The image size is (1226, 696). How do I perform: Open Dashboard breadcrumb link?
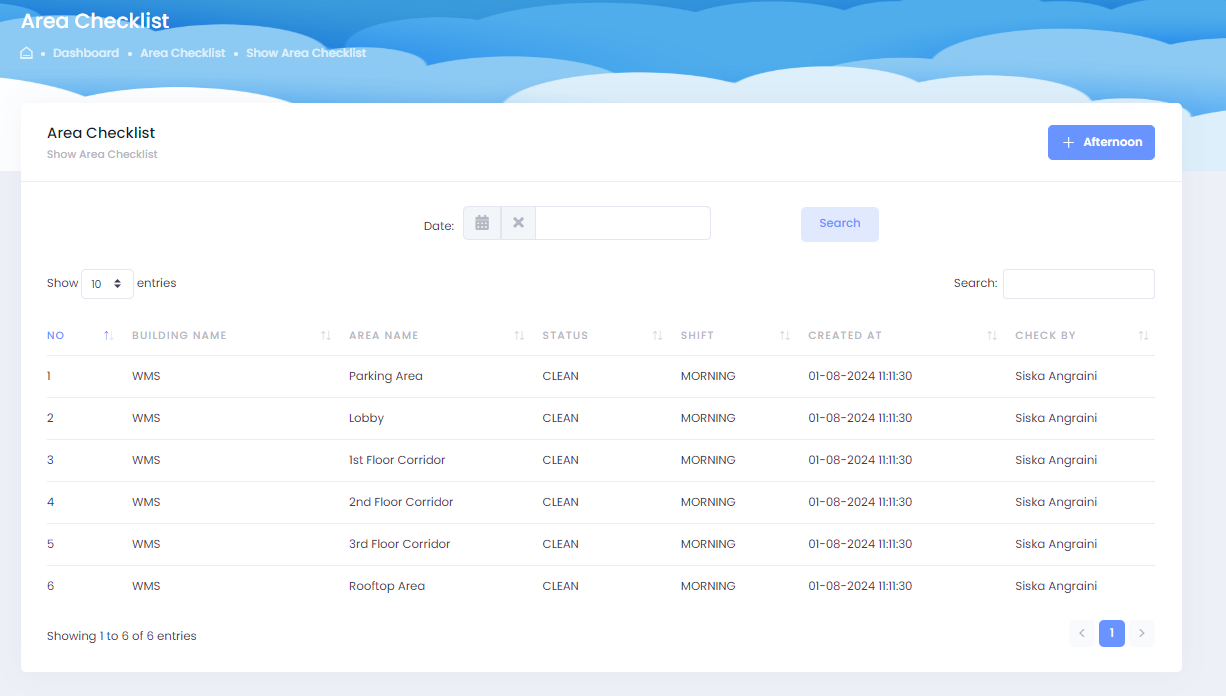tap(86, 53)
